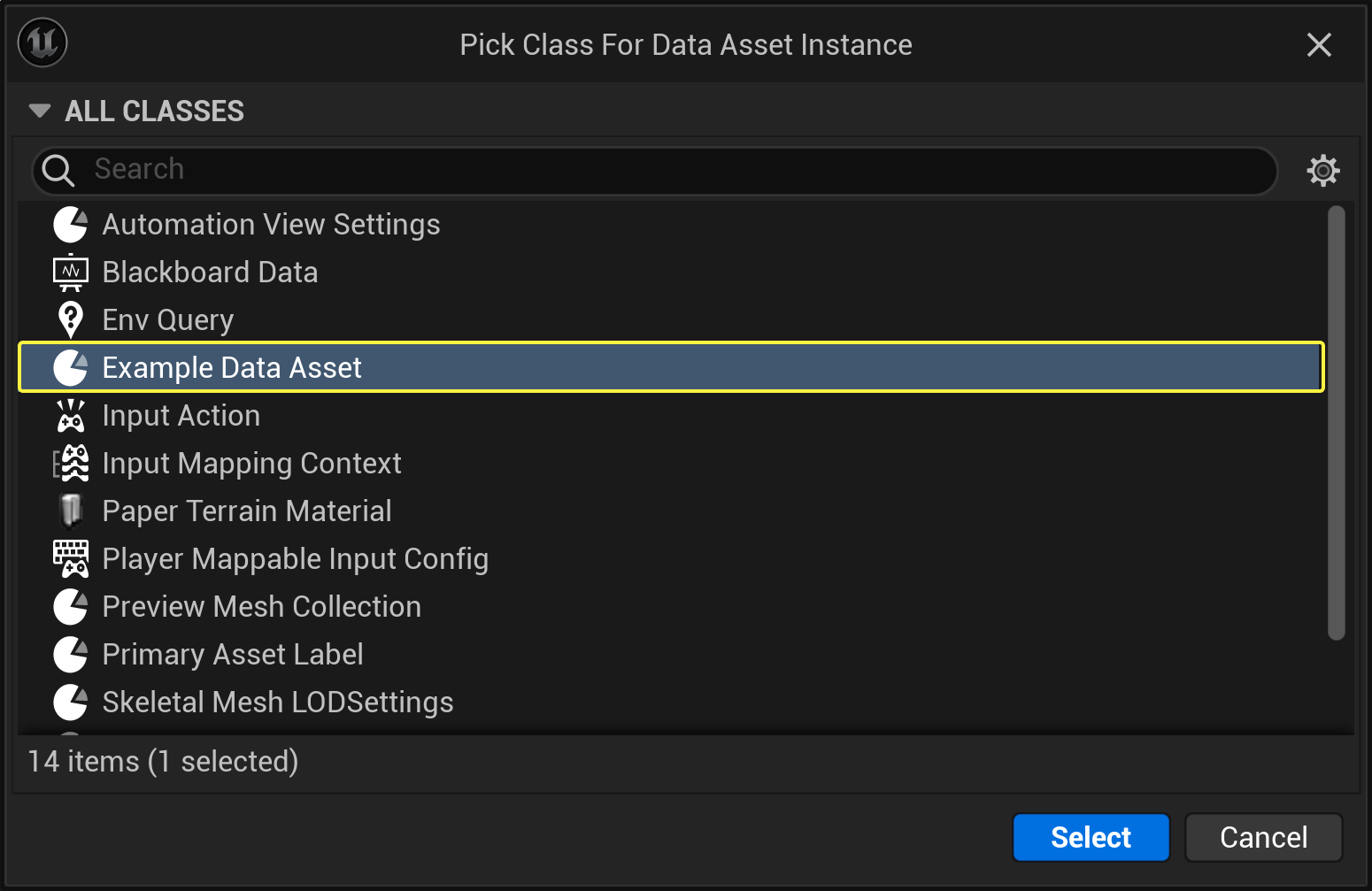Collapse the ALL CLASSES section

[39, 111]
